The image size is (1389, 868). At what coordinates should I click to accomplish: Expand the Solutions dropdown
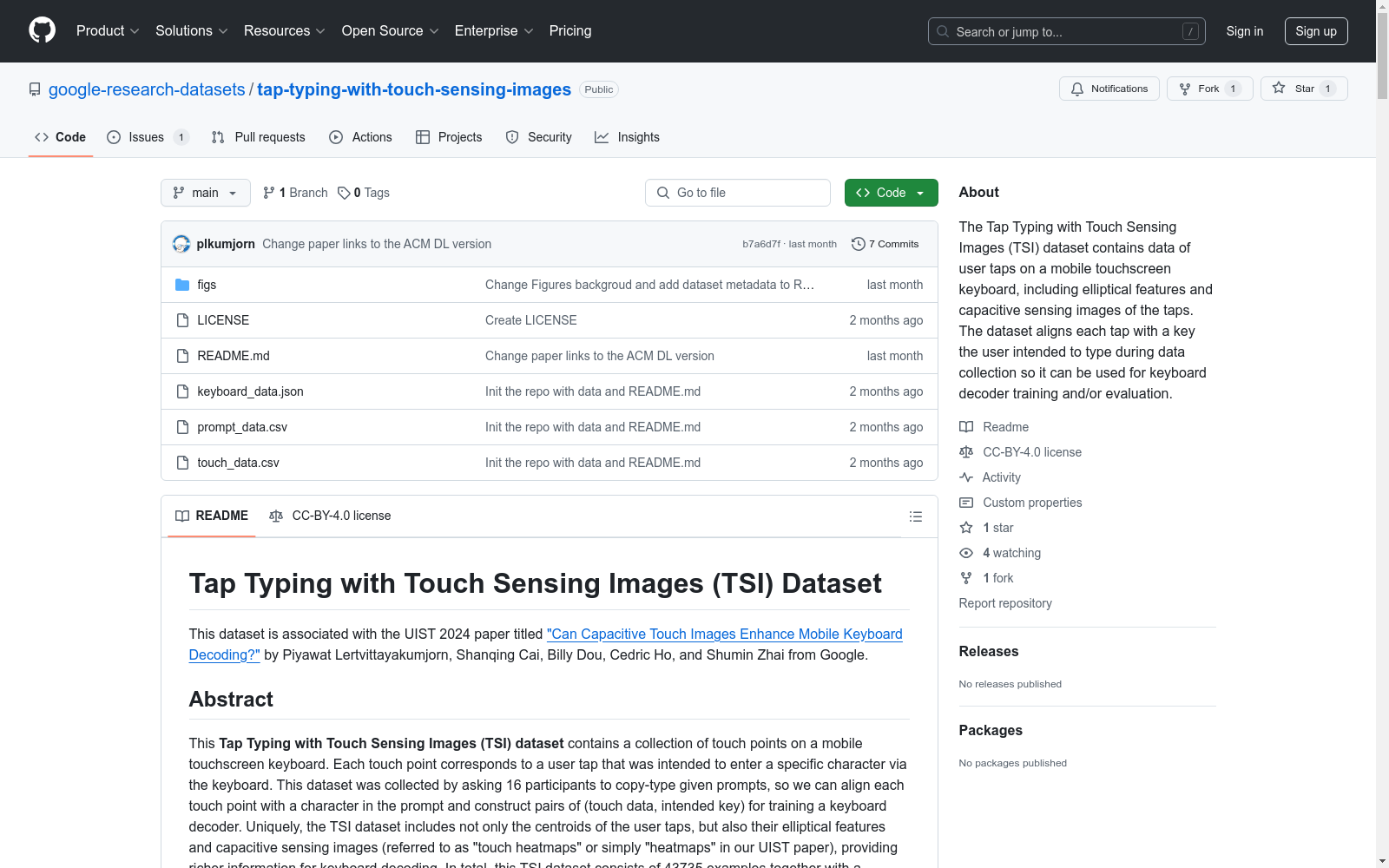pos(192,31)
